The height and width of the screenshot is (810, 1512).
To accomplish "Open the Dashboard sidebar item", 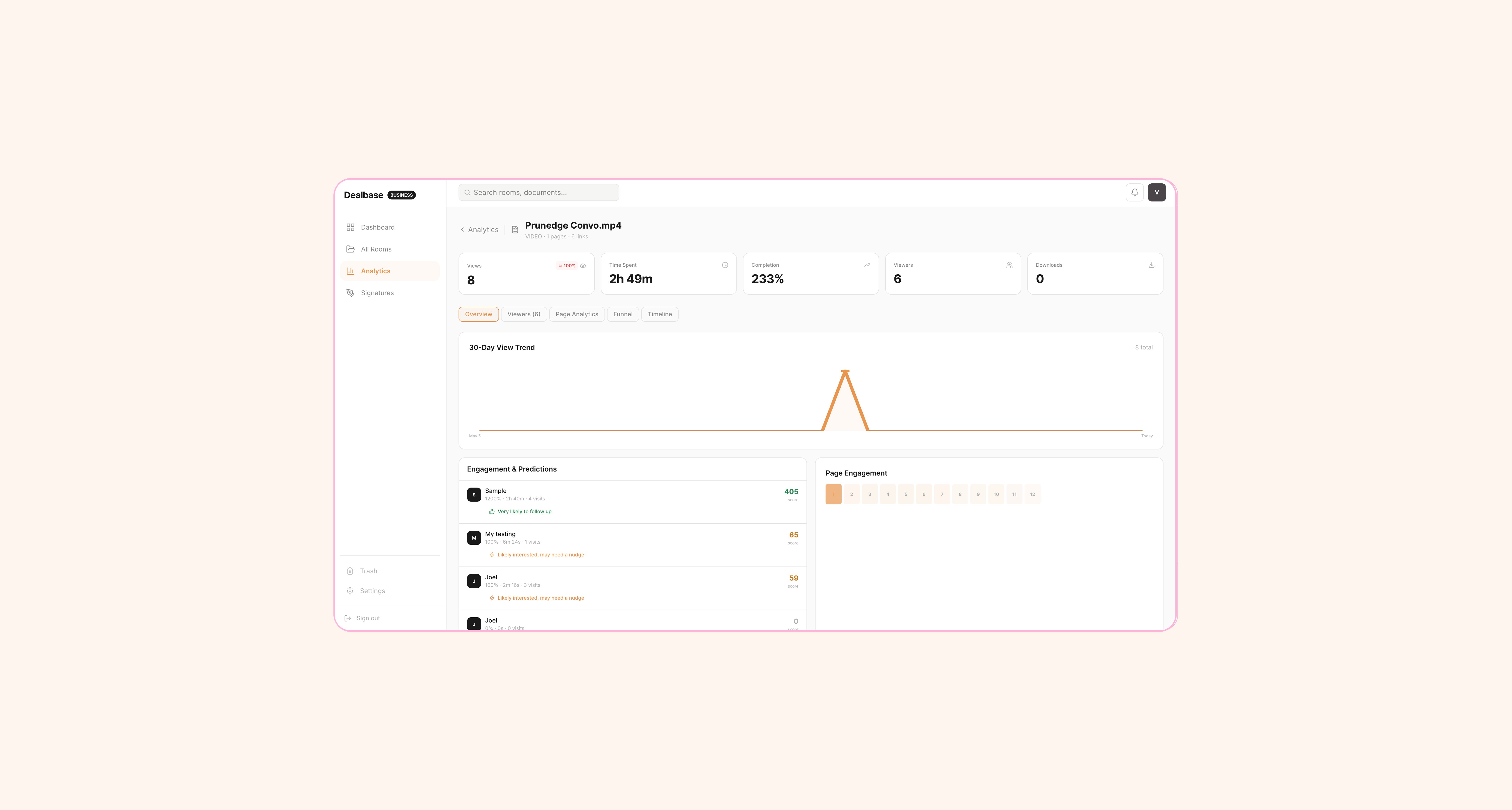I will [389, 227].
